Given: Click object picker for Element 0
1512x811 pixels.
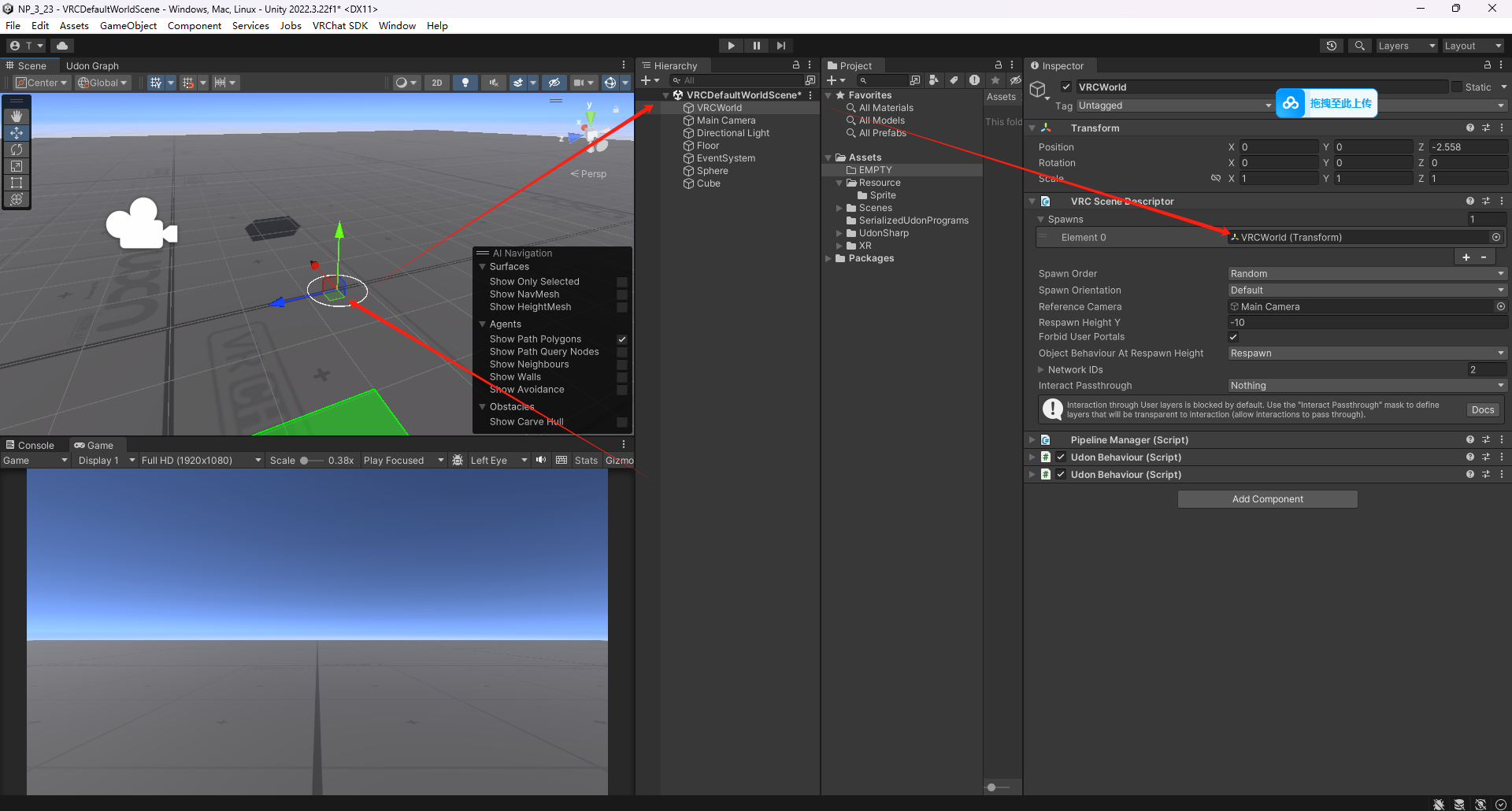Looking at the screenshot, I should pos(1496,237).
